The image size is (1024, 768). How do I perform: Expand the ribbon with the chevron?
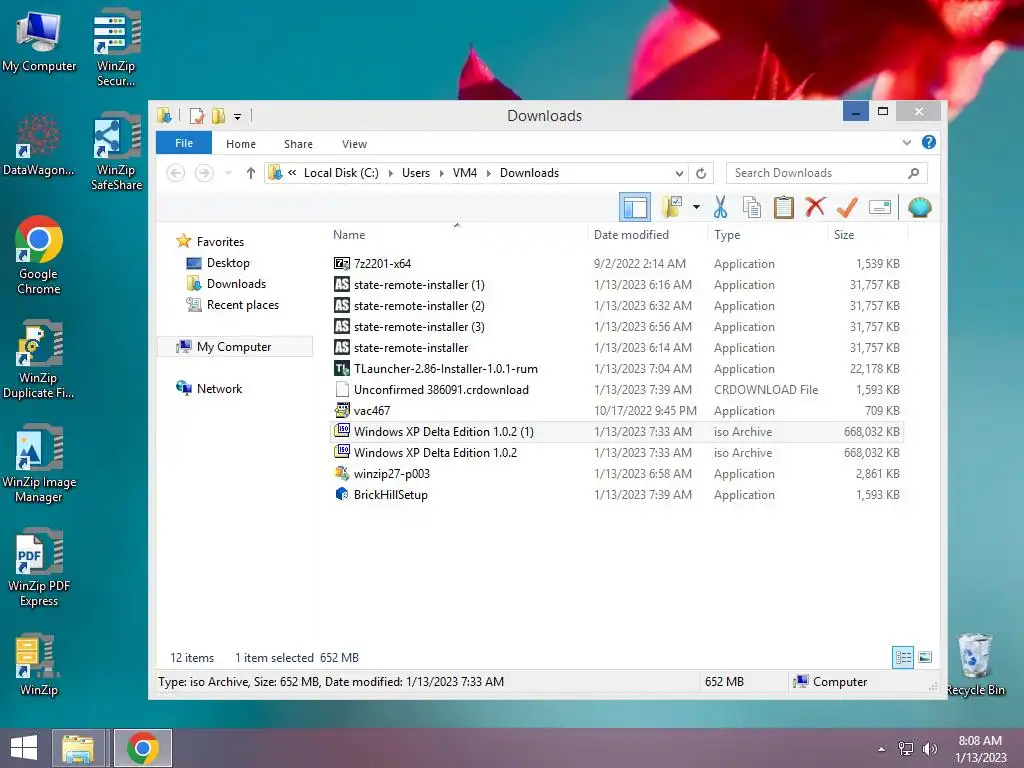tap(906, 142)
